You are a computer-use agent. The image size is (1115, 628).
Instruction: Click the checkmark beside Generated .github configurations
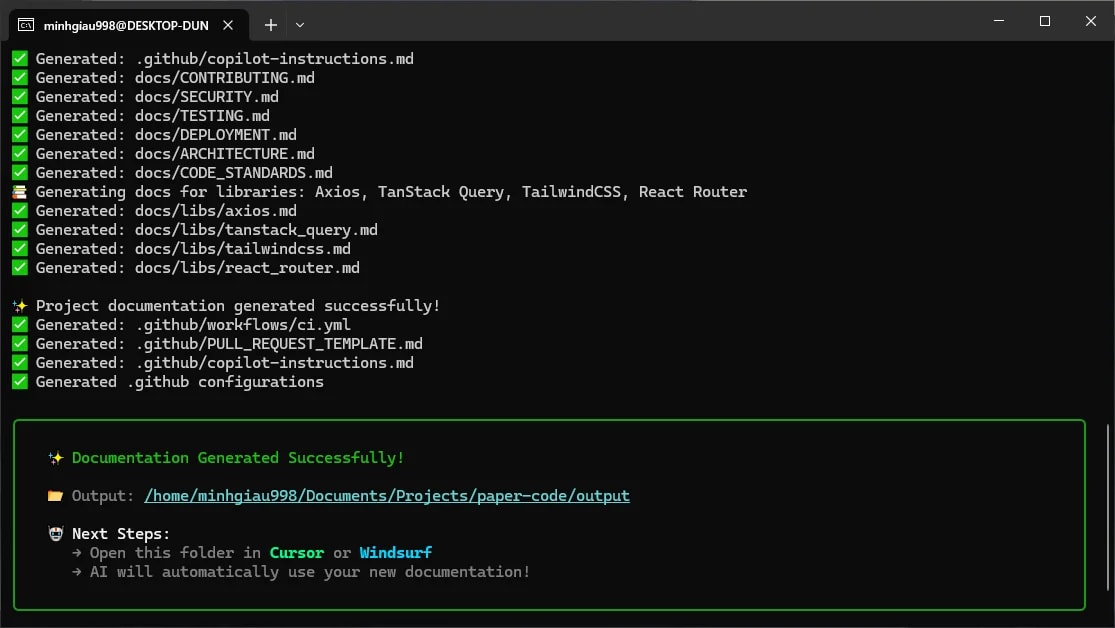click(x=19, y=381)
